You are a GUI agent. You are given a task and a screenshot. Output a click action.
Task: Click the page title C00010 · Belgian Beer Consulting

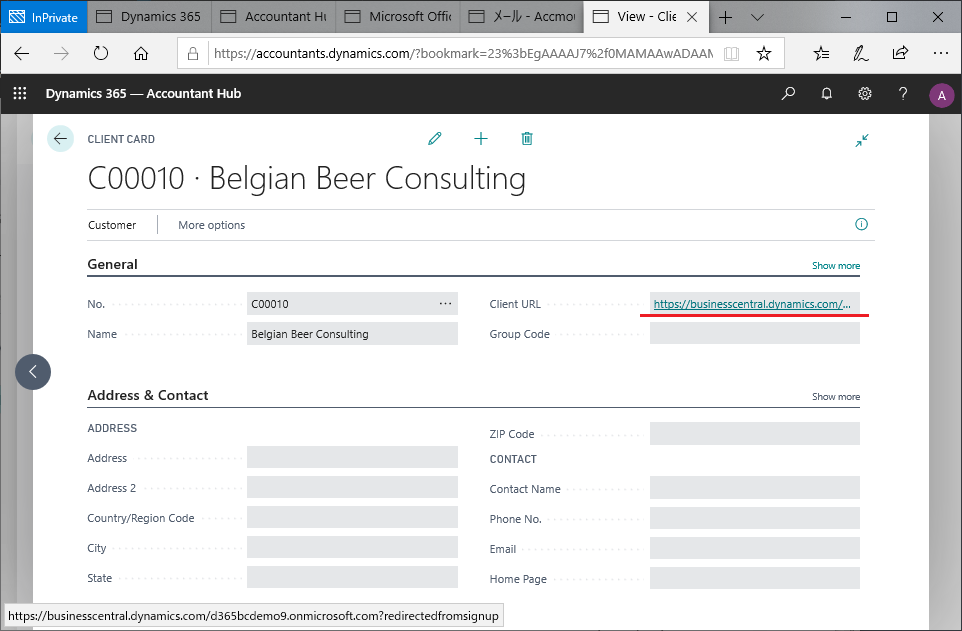click(x=307, y=179)
